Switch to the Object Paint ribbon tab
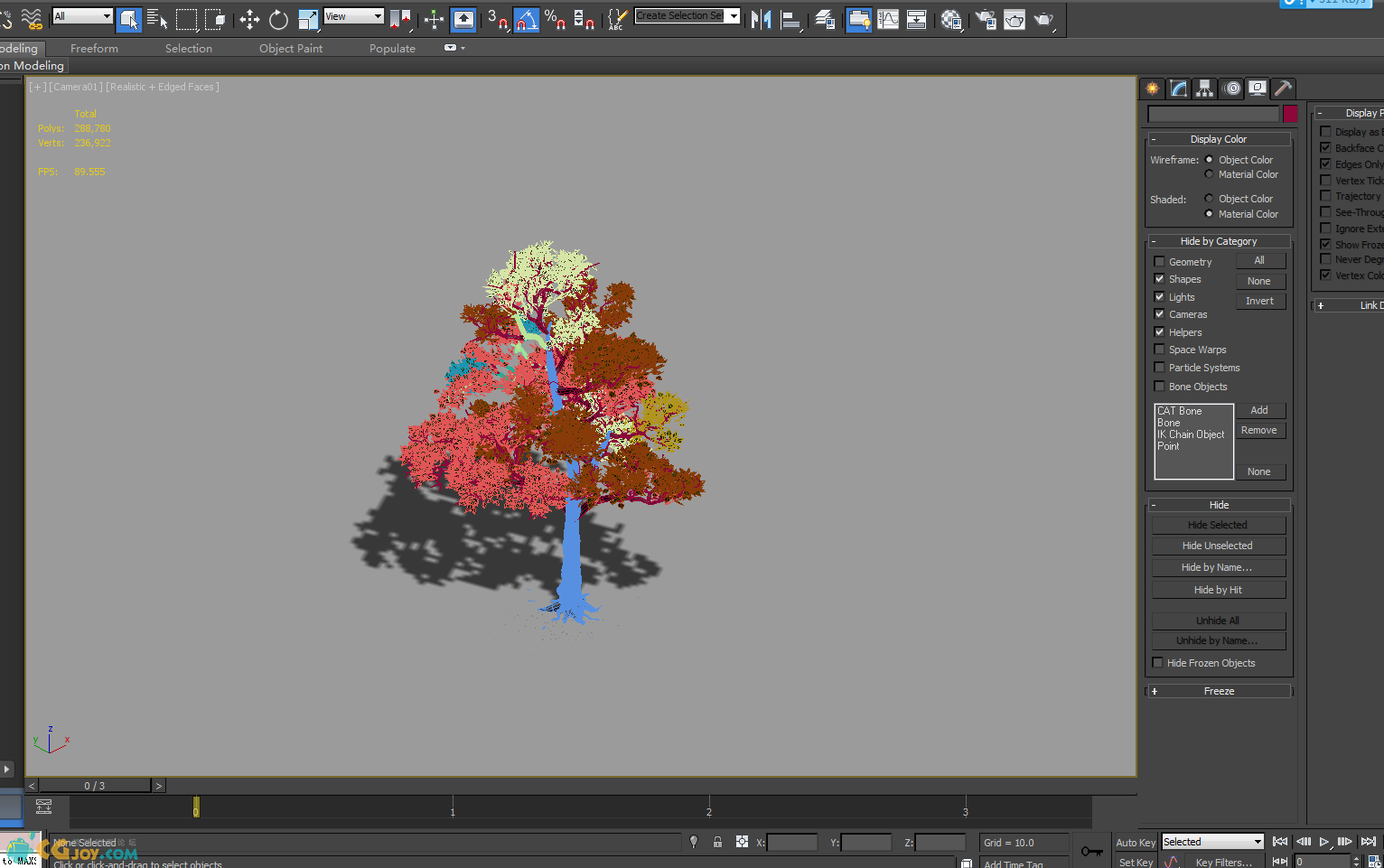Image resolution: width=1384 pixels, height=868 pixels. [x=291, y=49]
